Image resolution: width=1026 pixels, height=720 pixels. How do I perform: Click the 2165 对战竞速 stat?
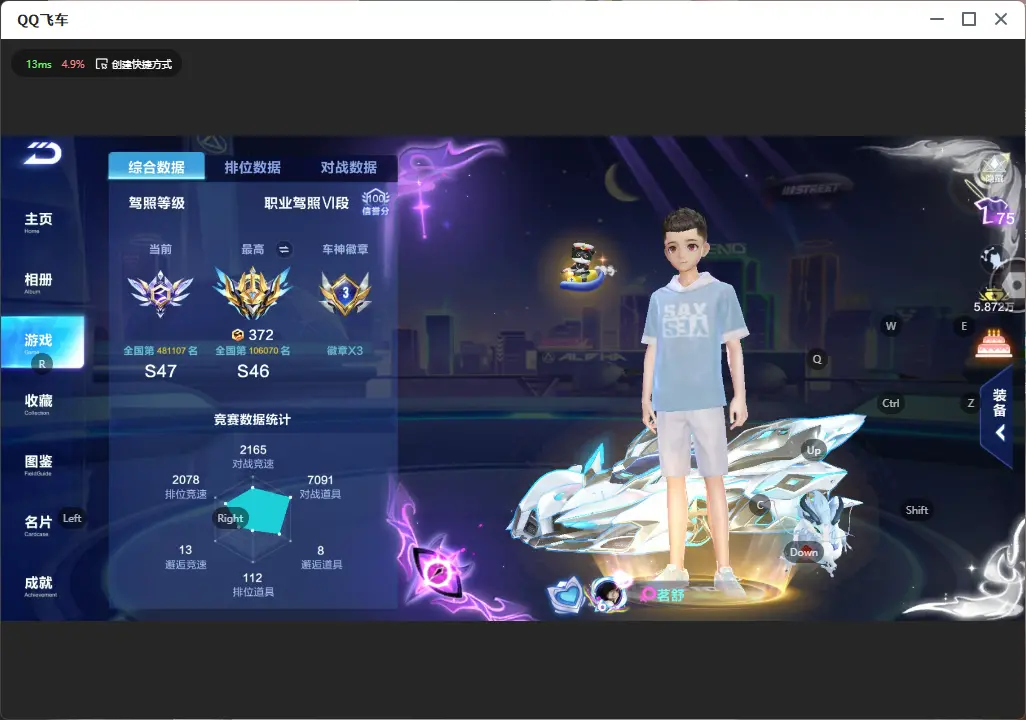(x=253, y=456)
